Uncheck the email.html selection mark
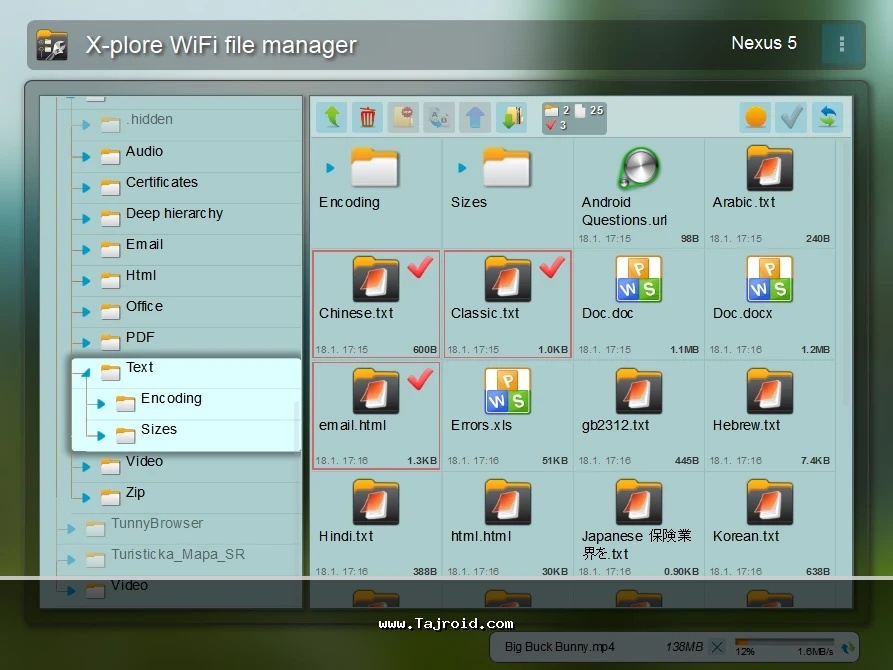893x670 pixels. click(420, 379)
